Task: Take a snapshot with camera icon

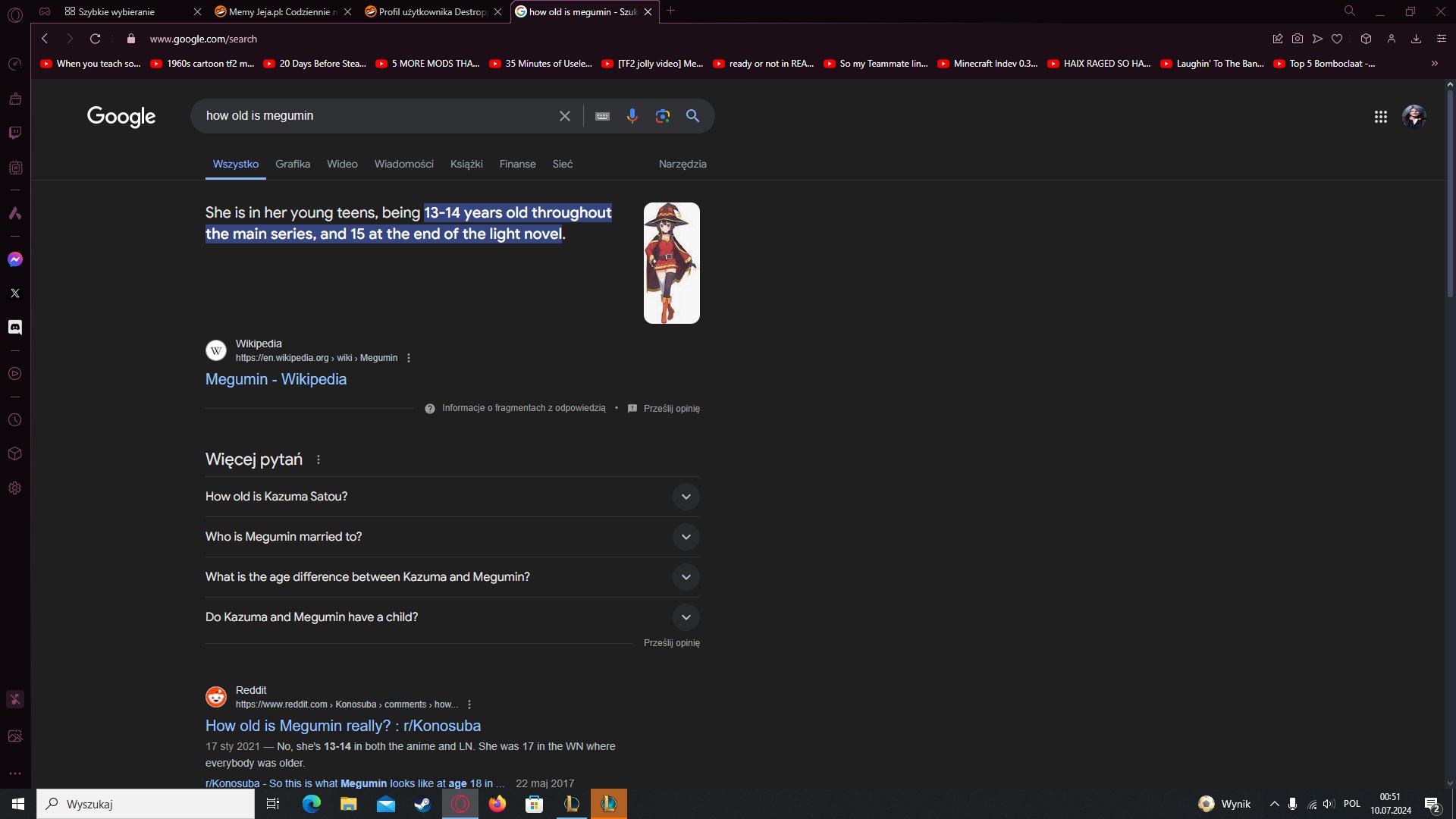Action: (1298, 39)
